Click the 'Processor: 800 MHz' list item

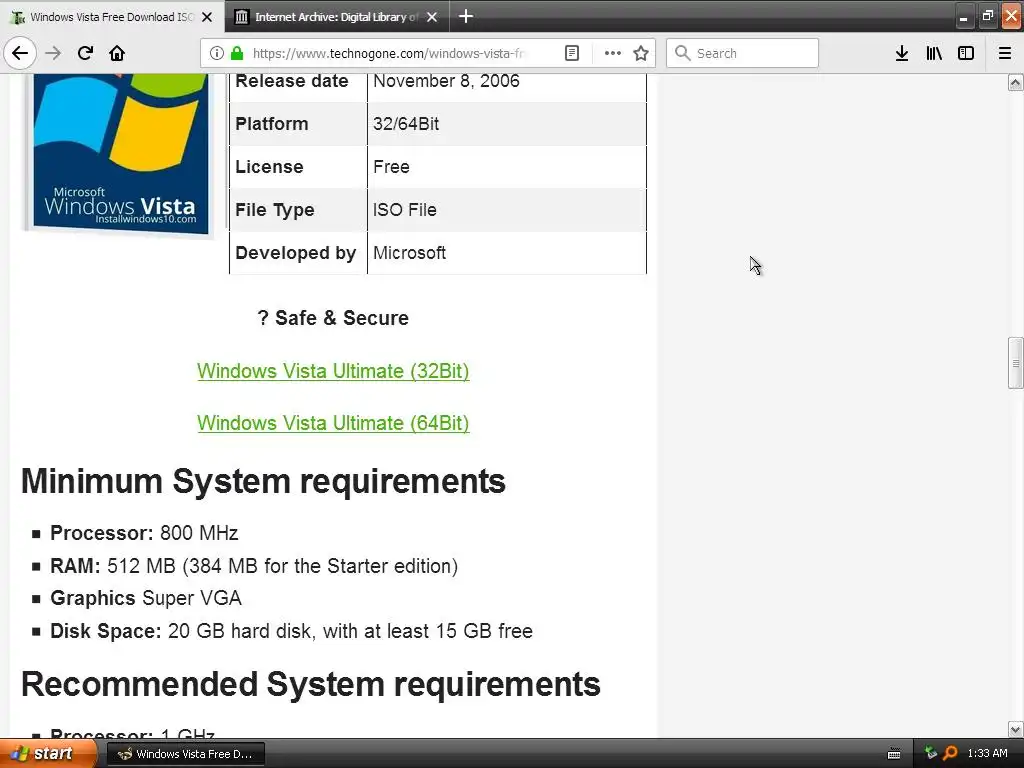tap(144, 533)
